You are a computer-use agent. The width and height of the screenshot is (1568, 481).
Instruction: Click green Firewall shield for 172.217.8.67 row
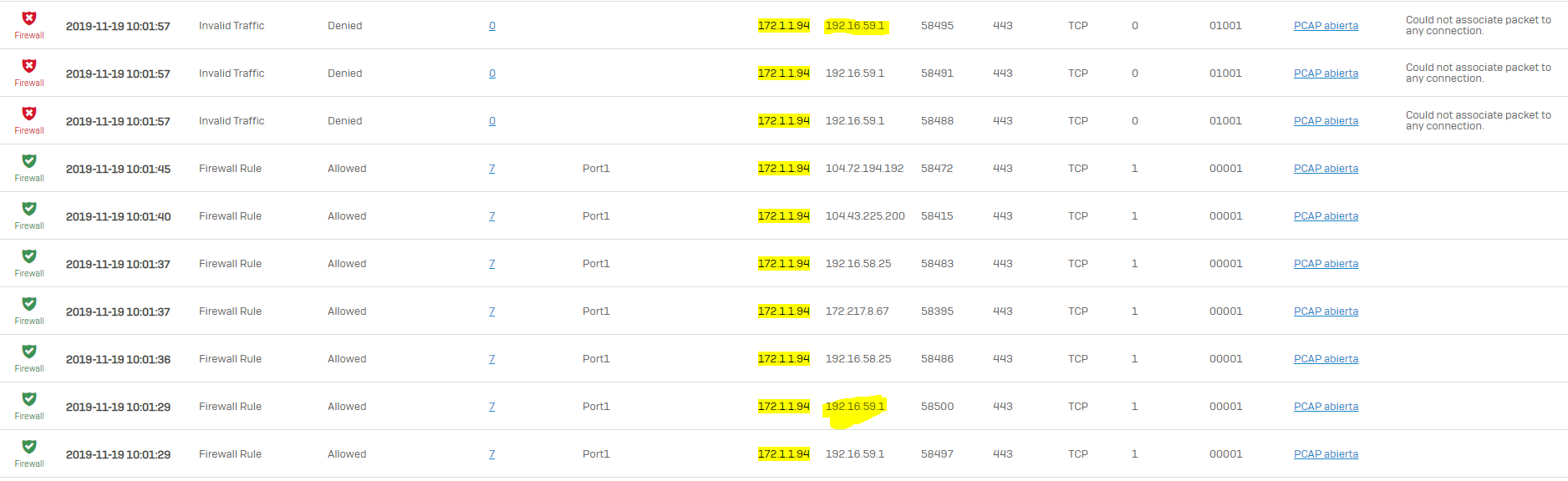29,304
